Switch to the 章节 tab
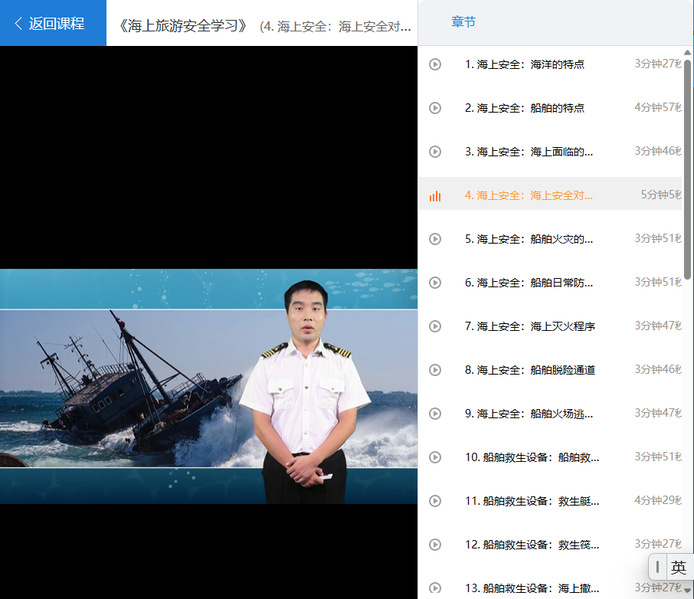694x599 pixels. point(463,23)
